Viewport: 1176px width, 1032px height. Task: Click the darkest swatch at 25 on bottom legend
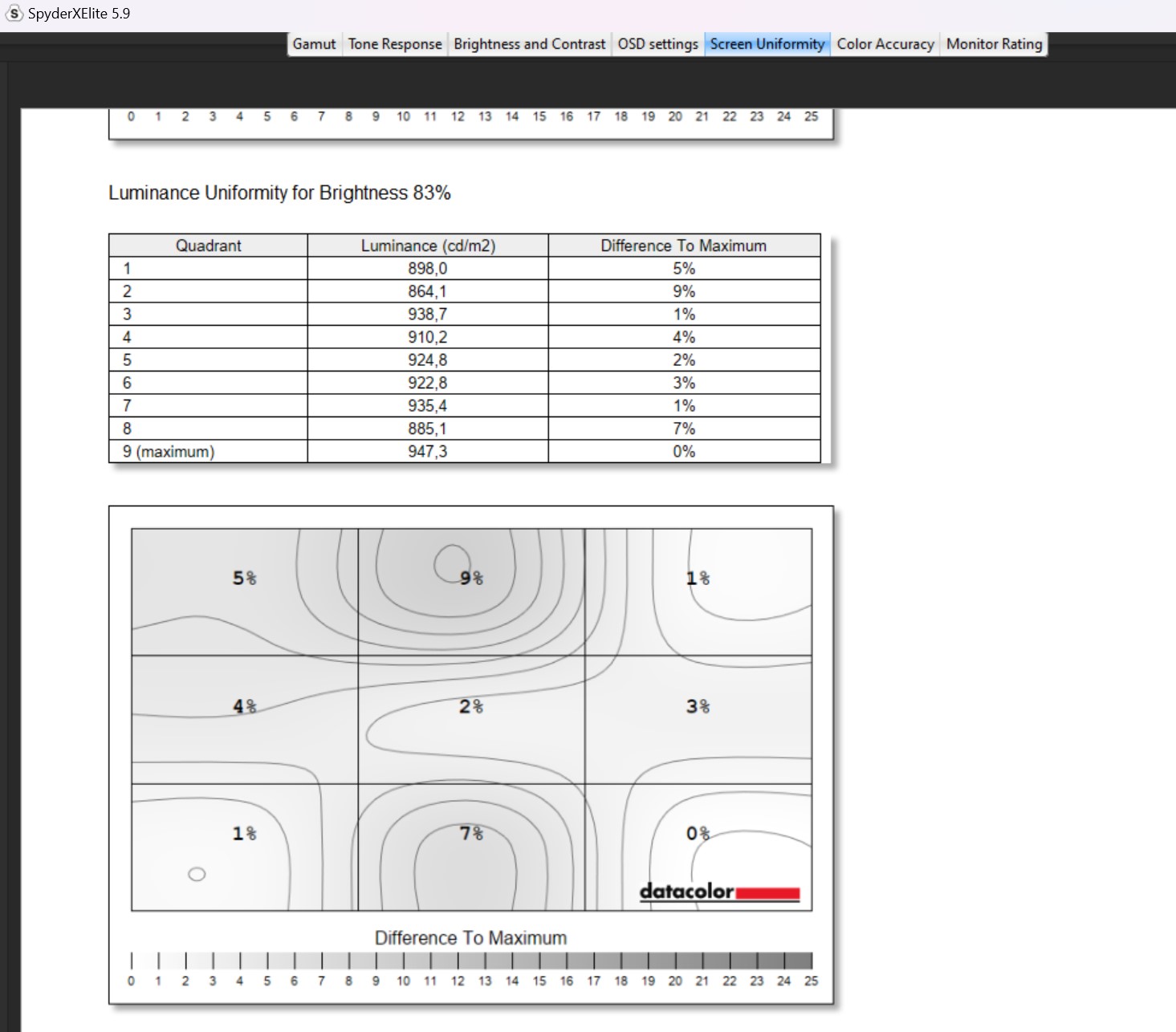[798, 961]
